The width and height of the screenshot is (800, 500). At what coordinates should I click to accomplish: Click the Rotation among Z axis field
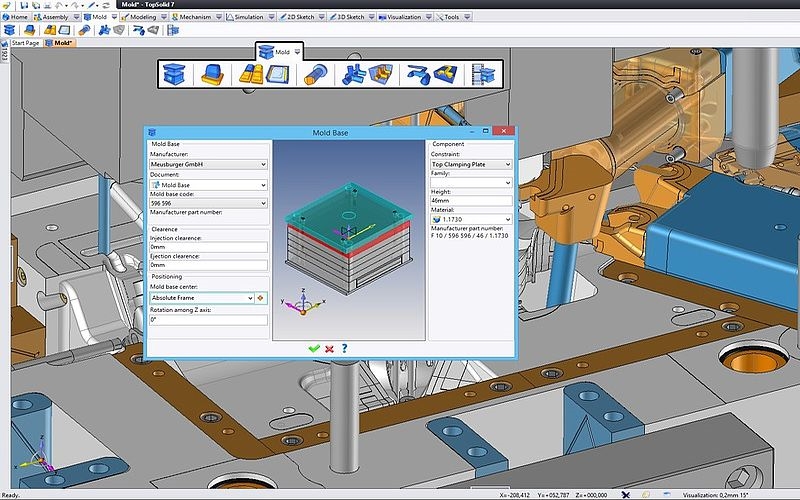pos(208,320)
